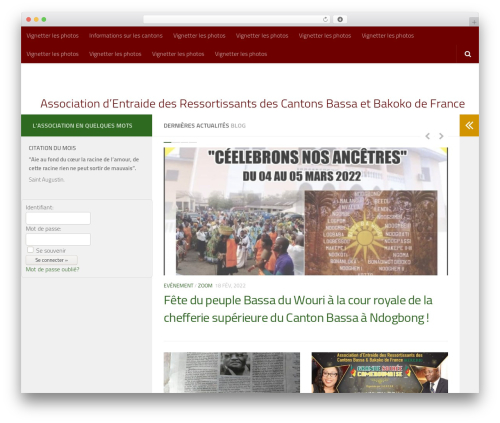Open the Dernières actualités Blog heading
500x423 pixels.
coord(204,126)
